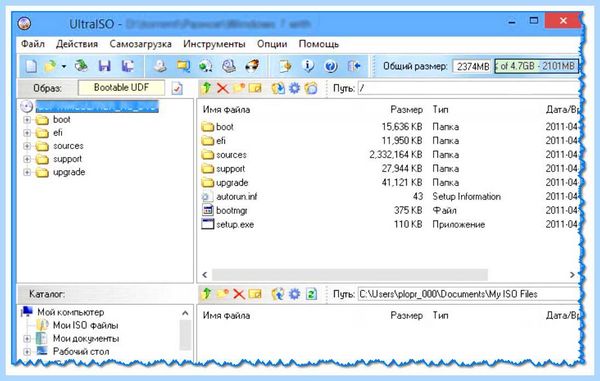Image resolution: width=600 pixels, height=381 pixels.
Task: Click the Exit door icon in toolbar
Action: pyautogui.click(x=354, y=66)
